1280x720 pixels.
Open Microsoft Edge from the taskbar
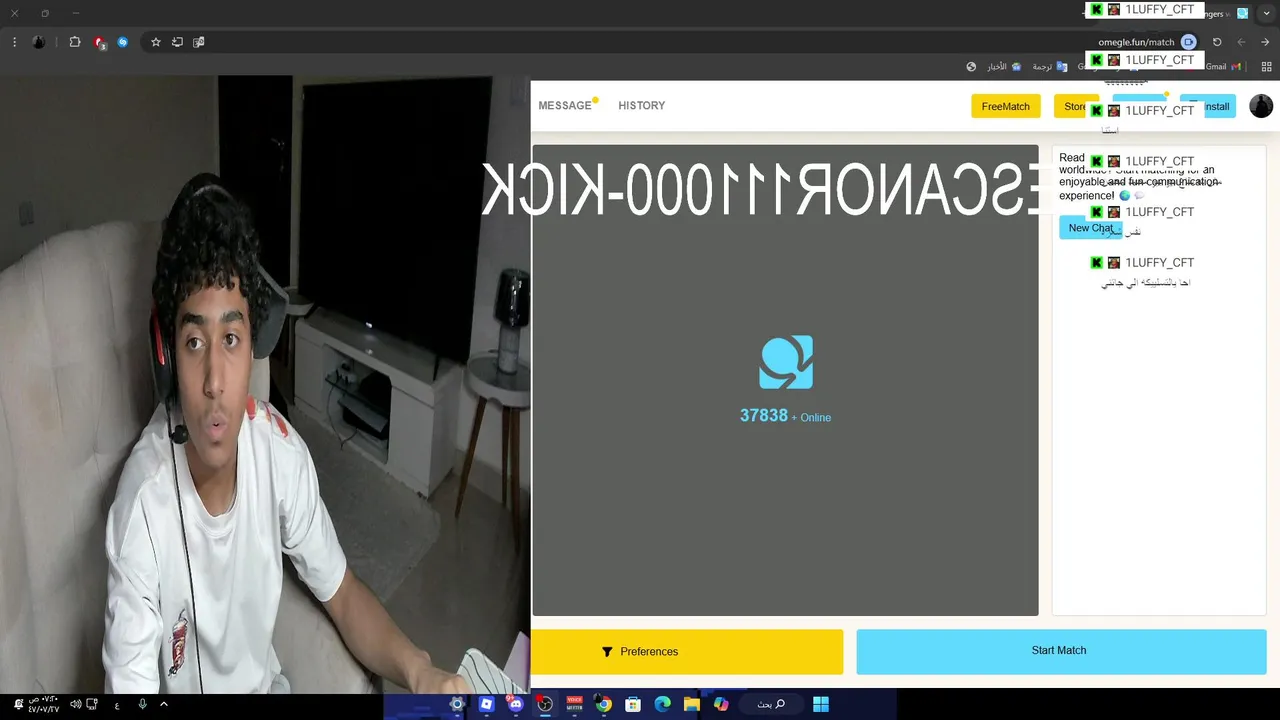coord(662,705)
